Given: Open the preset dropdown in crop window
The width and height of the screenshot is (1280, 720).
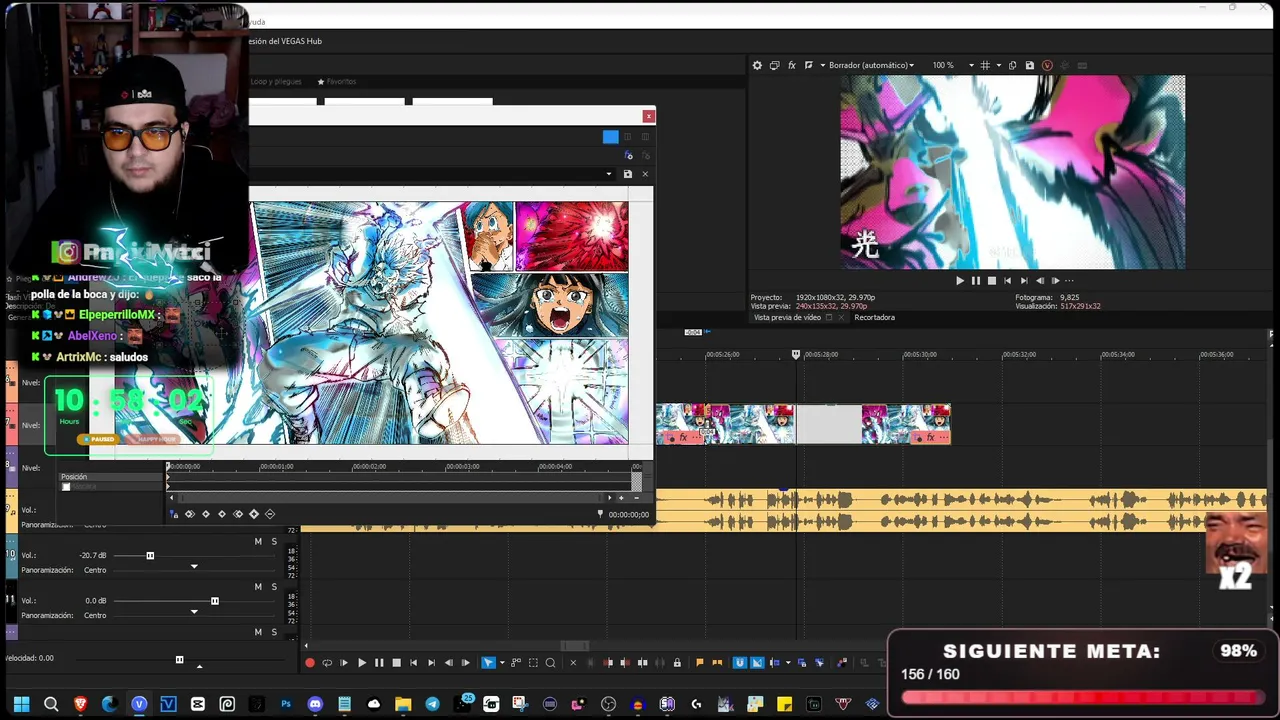Looking at the screenshot, I should coord(609,174).
